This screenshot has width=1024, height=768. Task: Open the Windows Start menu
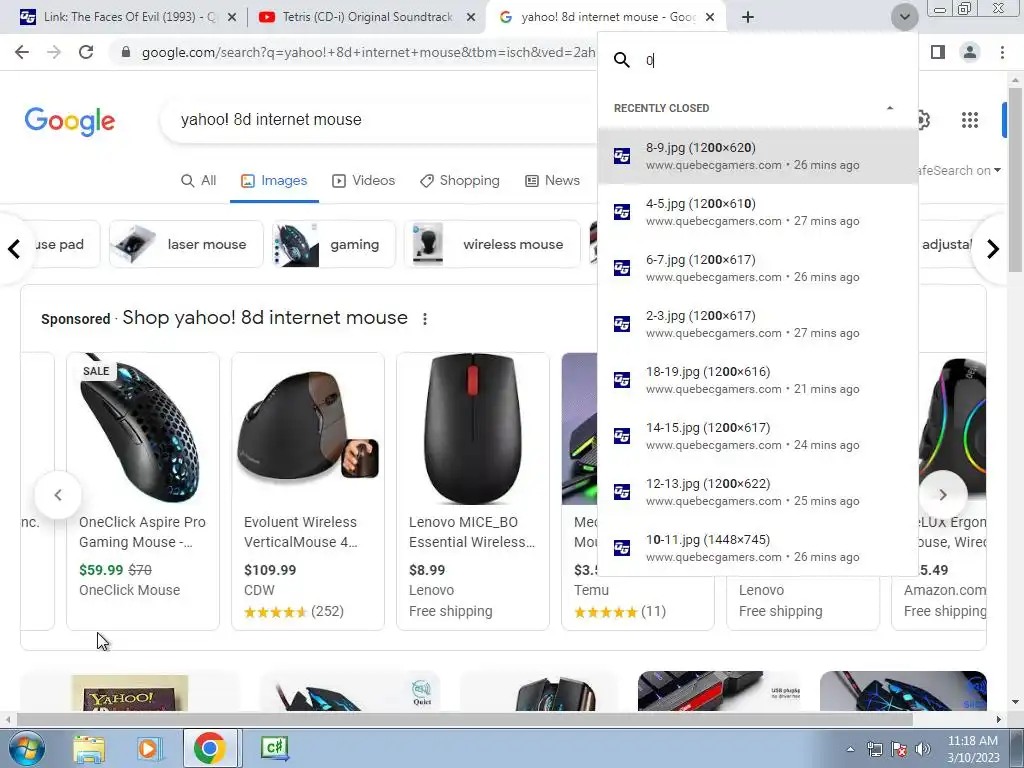pos(27,748)
